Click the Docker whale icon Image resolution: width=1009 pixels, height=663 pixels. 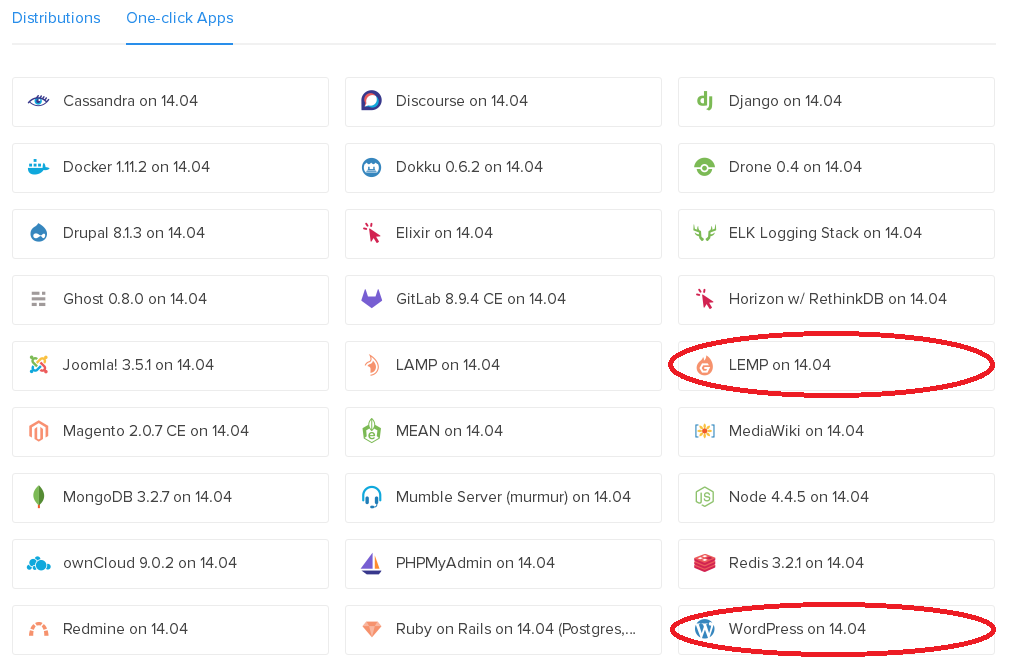point(39,167)
